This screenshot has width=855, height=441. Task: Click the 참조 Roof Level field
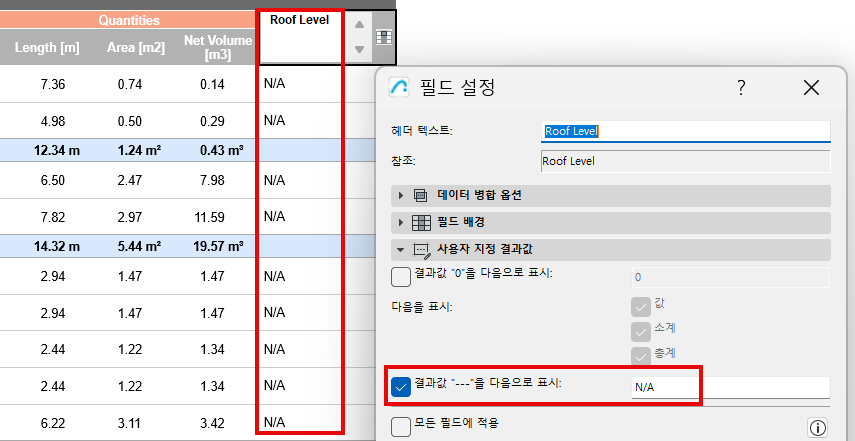tap(685, 161)
